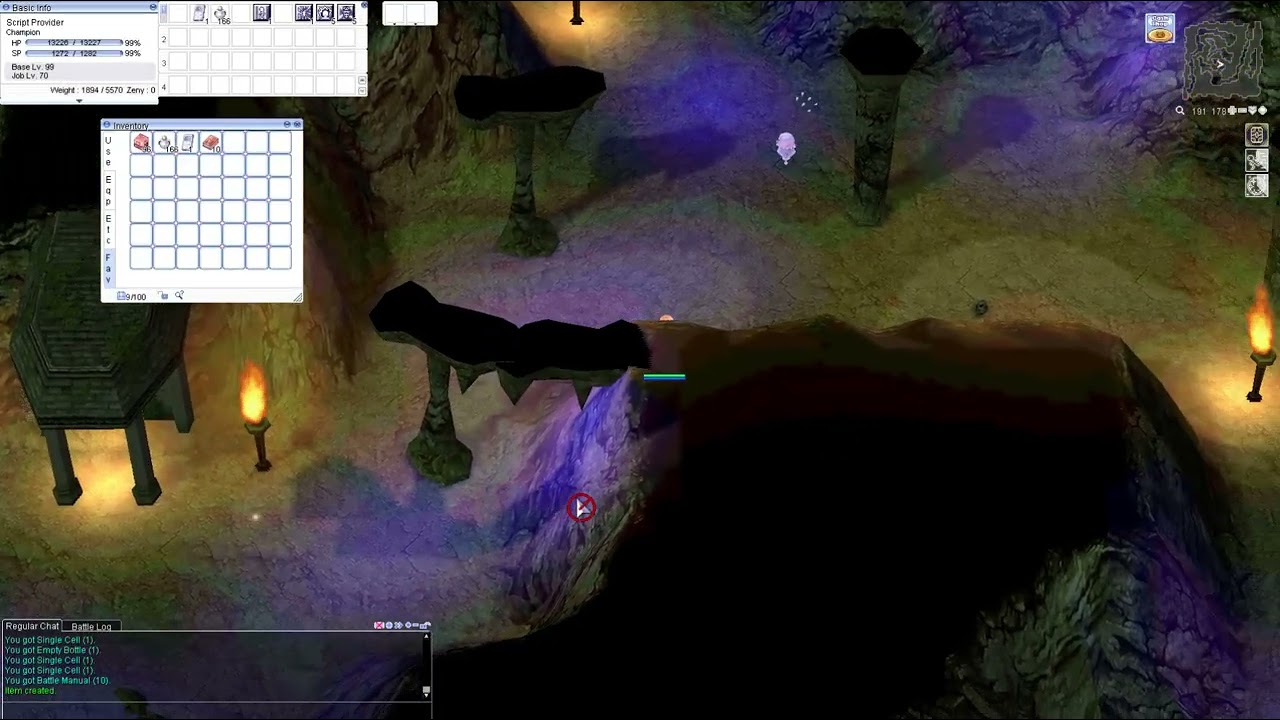Activate the portrait skill in hotkey slot five
The width and height of the screenshot is (1280, 720).
(x=262, y=14)
